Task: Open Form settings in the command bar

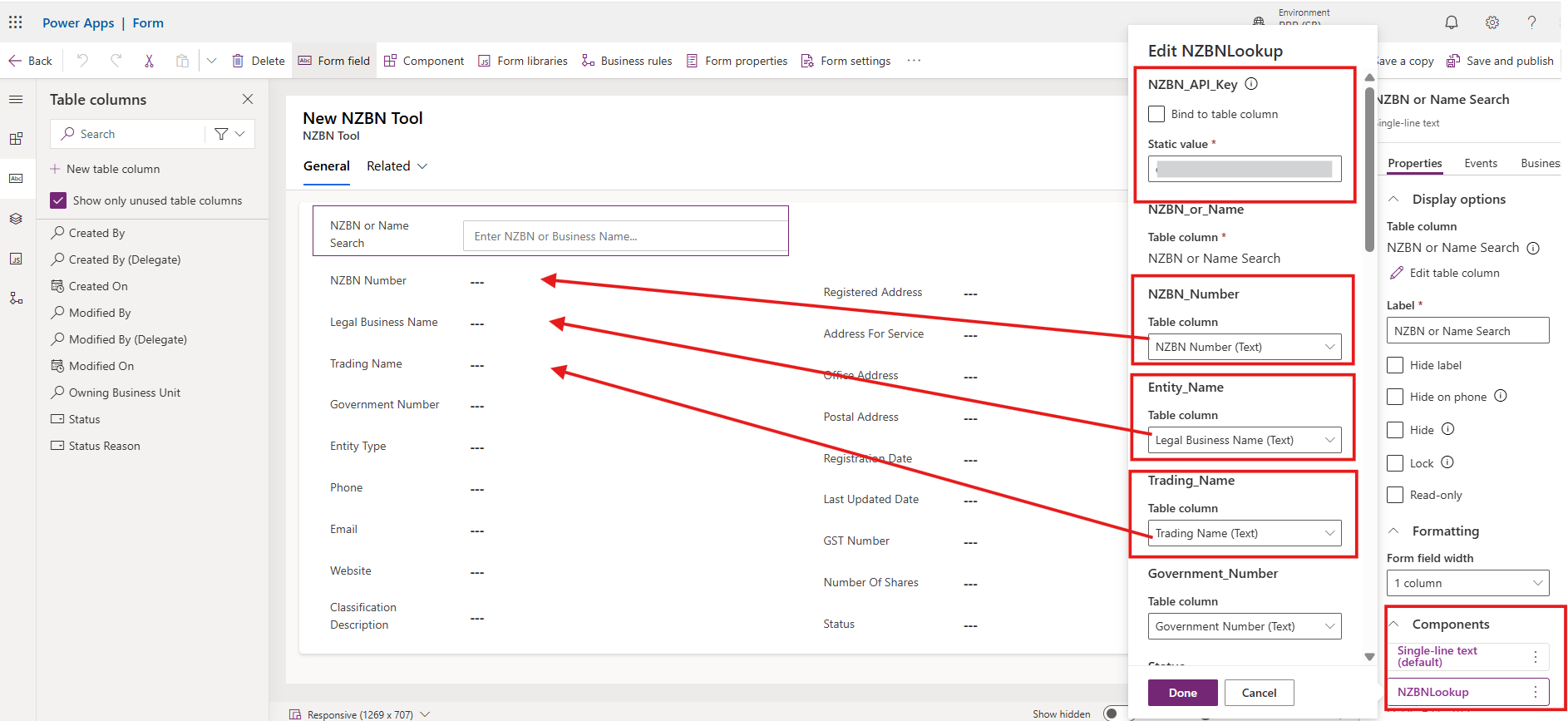Action: (846, 61)
